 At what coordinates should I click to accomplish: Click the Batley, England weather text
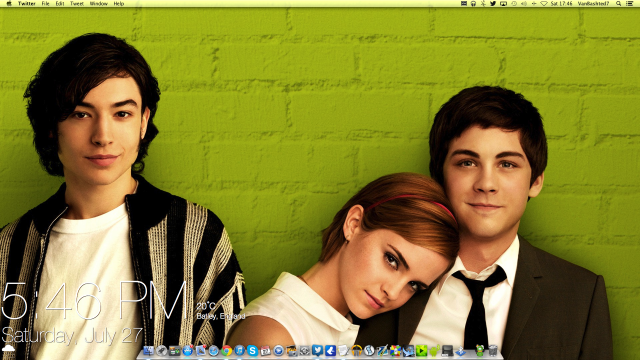point(221,316)
